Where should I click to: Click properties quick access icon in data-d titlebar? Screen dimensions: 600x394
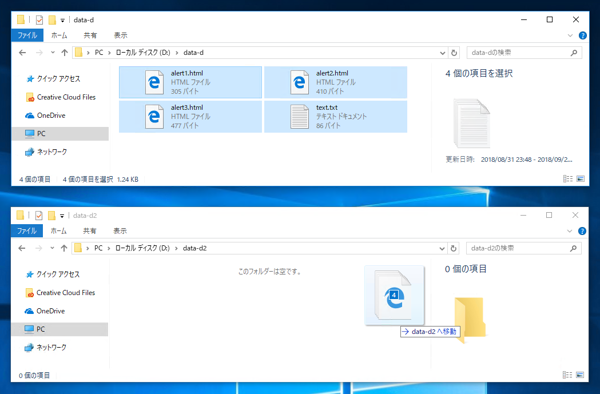click(39, 20)
